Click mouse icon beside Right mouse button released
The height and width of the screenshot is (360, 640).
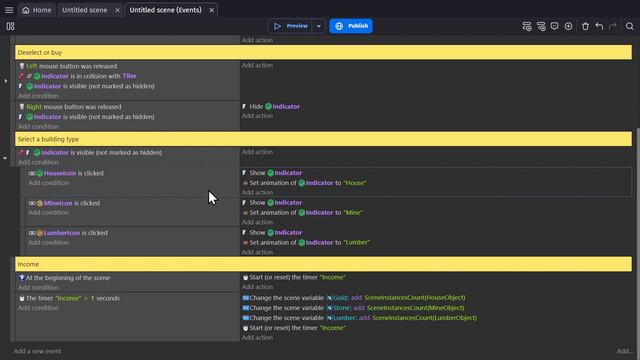tap(22, 107)
